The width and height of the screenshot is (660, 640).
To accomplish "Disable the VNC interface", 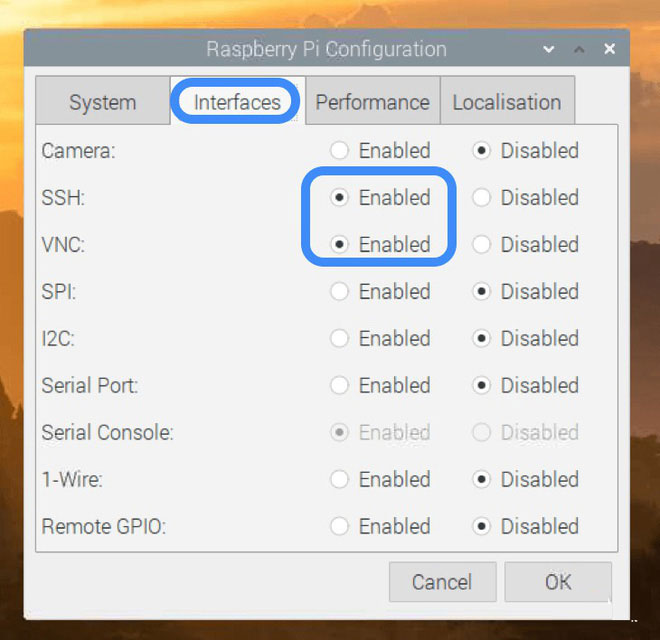I will click(482, 245).
